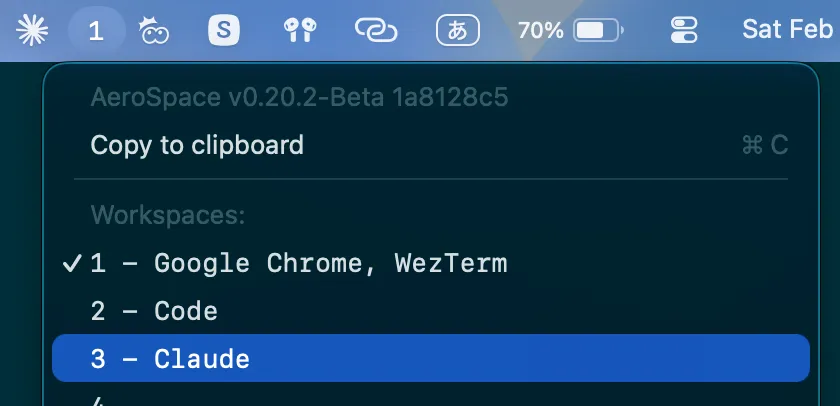Switch to workspace 2 – Code

click(x=154, y=311)
